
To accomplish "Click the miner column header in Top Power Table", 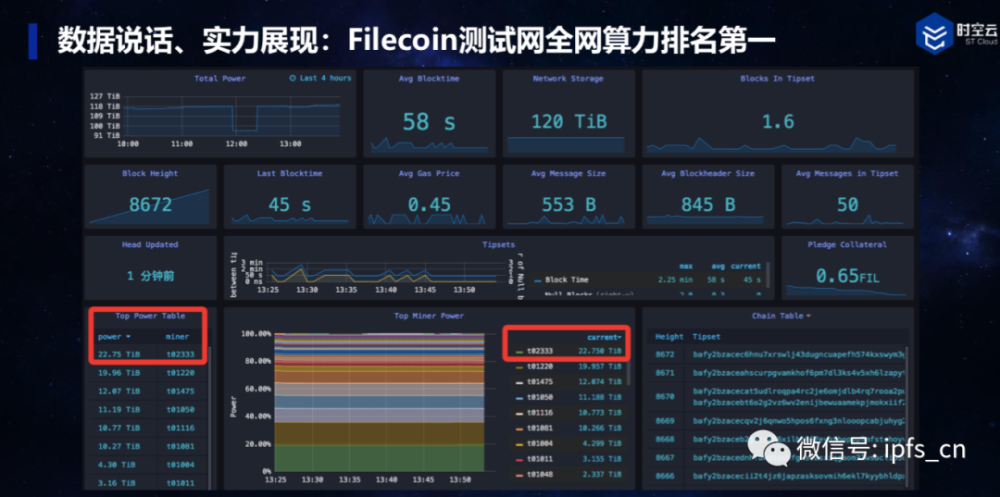I will [x=177, y=337].
